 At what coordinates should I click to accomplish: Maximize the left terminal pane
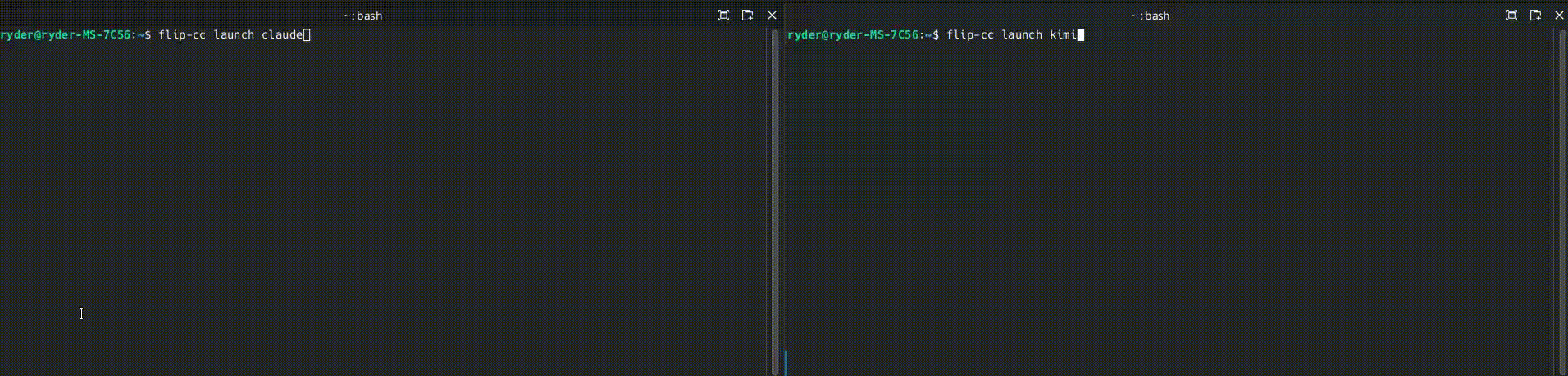tap(723, 16)
